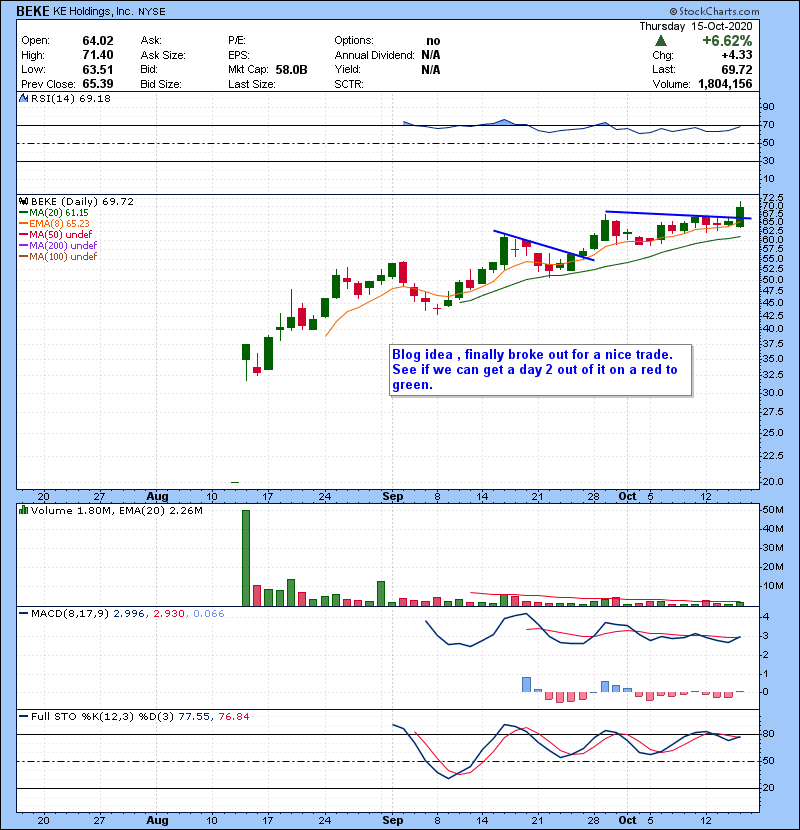Click the Low value 63.51
Viewport: 800px width, 830px height.
tap(98, 70)
